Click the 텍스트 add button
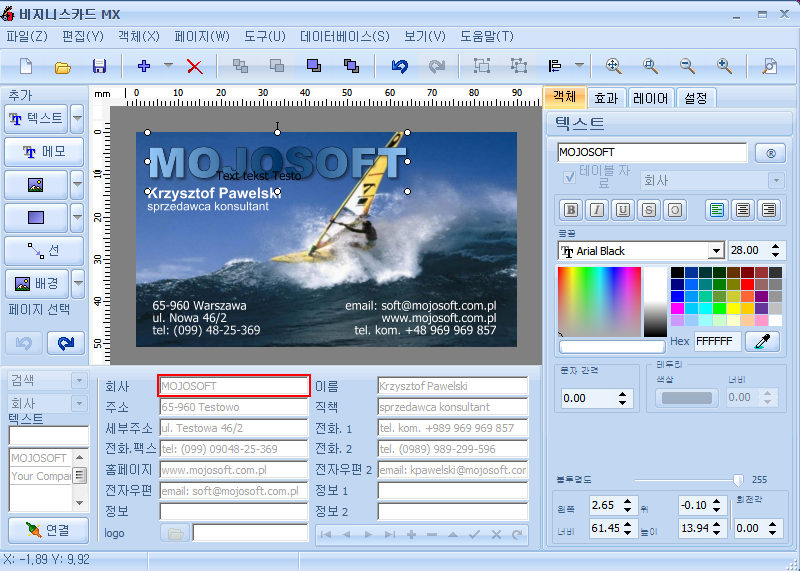Image resolution: width=800 pixels, height=571 pixels. 36,118
